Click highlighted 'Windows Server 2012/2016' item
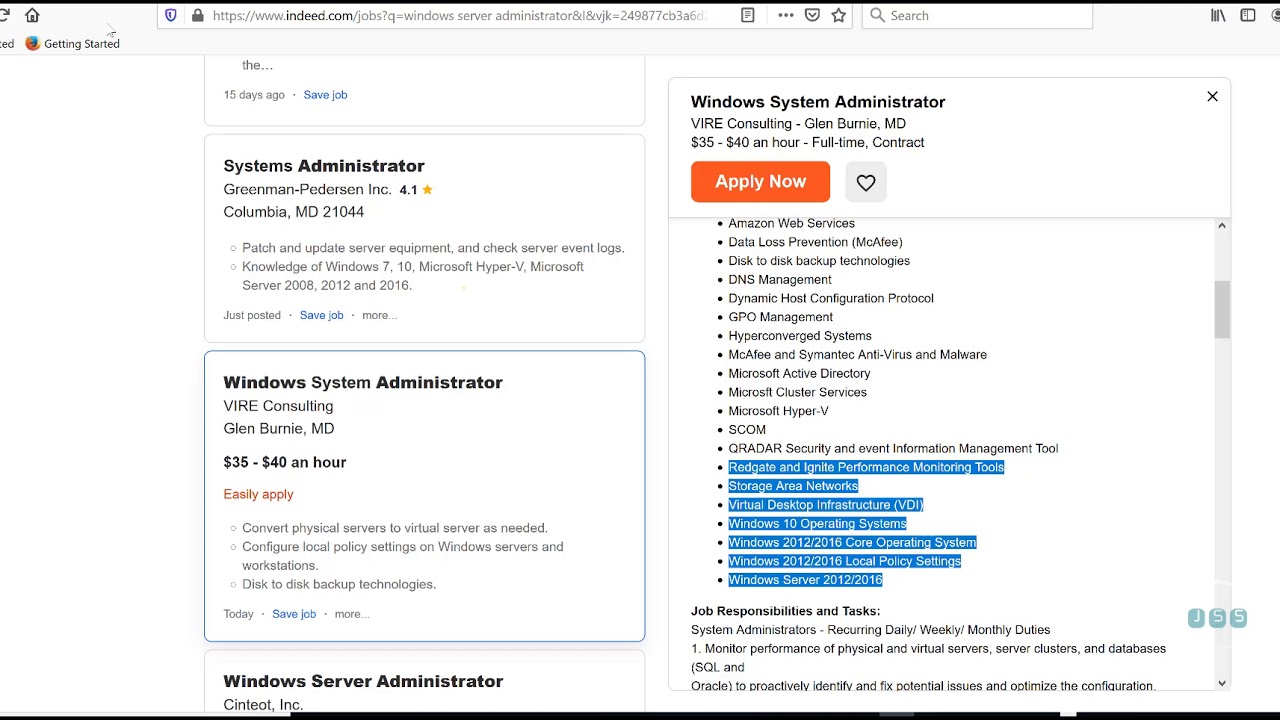Screen dimensions: 1280x720 [x=805, y=580]
